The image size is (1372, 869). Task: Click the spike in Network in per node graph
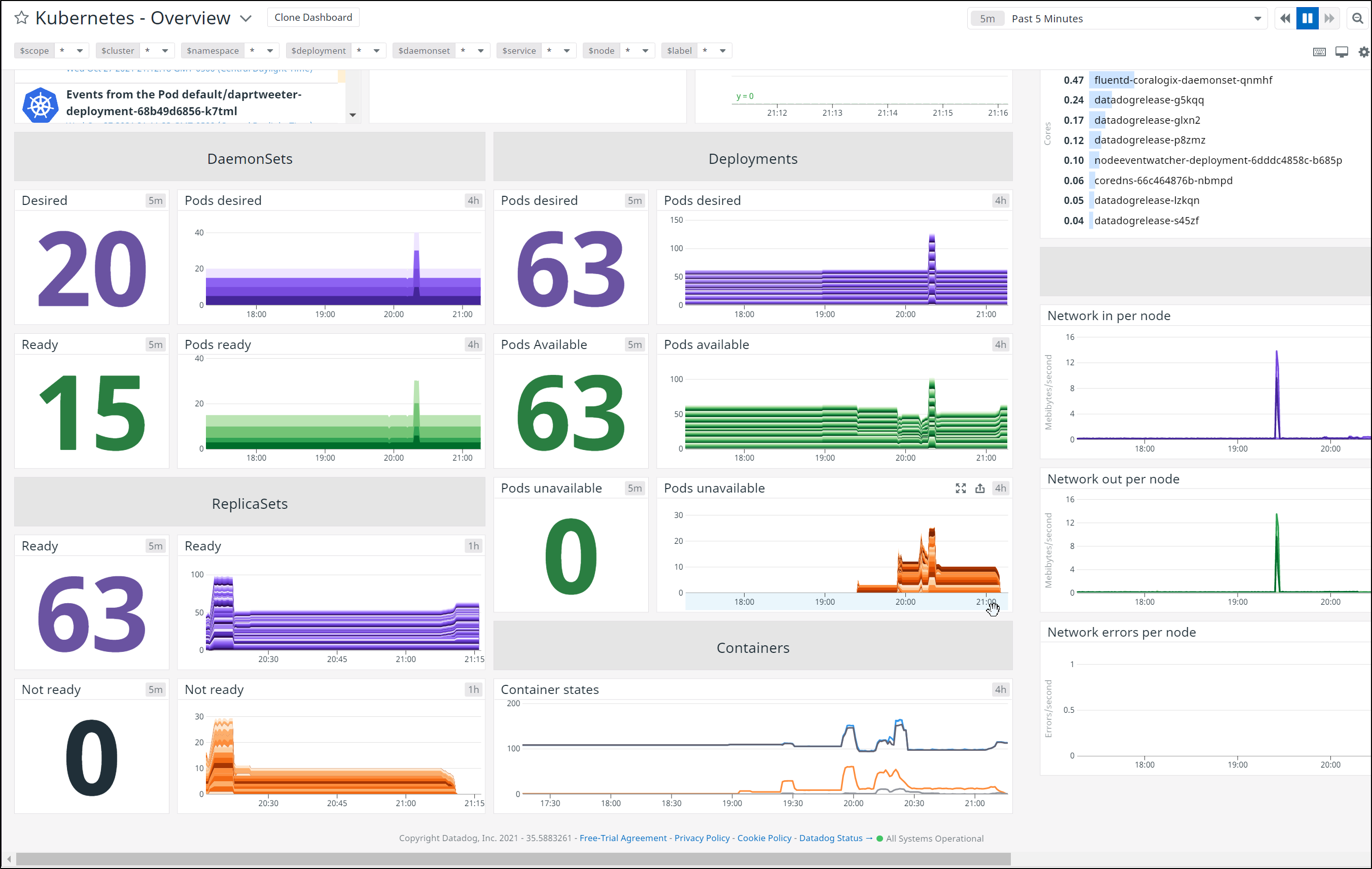[1277, 393]
